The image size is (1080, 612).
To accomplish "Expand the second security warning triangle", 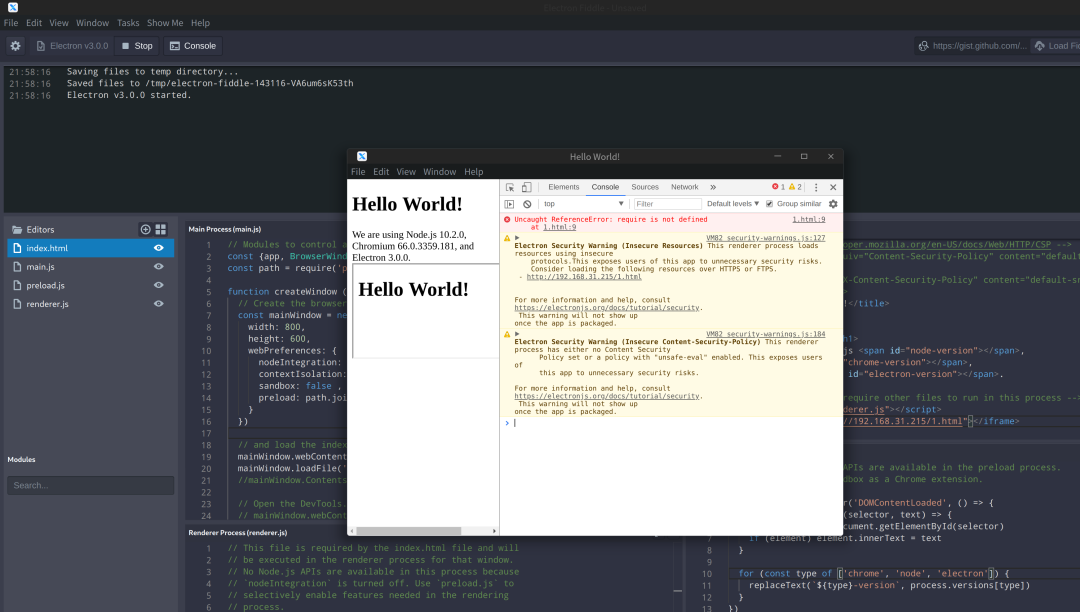I will tap(517, 334).
